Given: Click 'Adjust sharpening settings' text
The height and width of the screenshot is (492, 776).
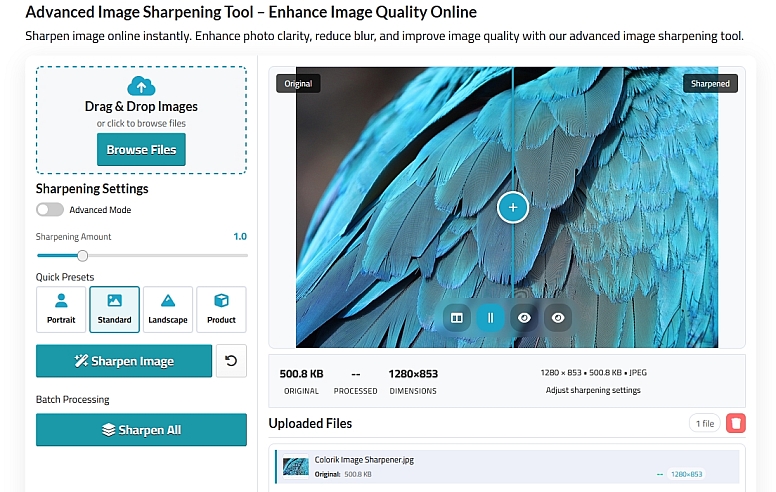Looking at the screenshot, I should point(593,390).
